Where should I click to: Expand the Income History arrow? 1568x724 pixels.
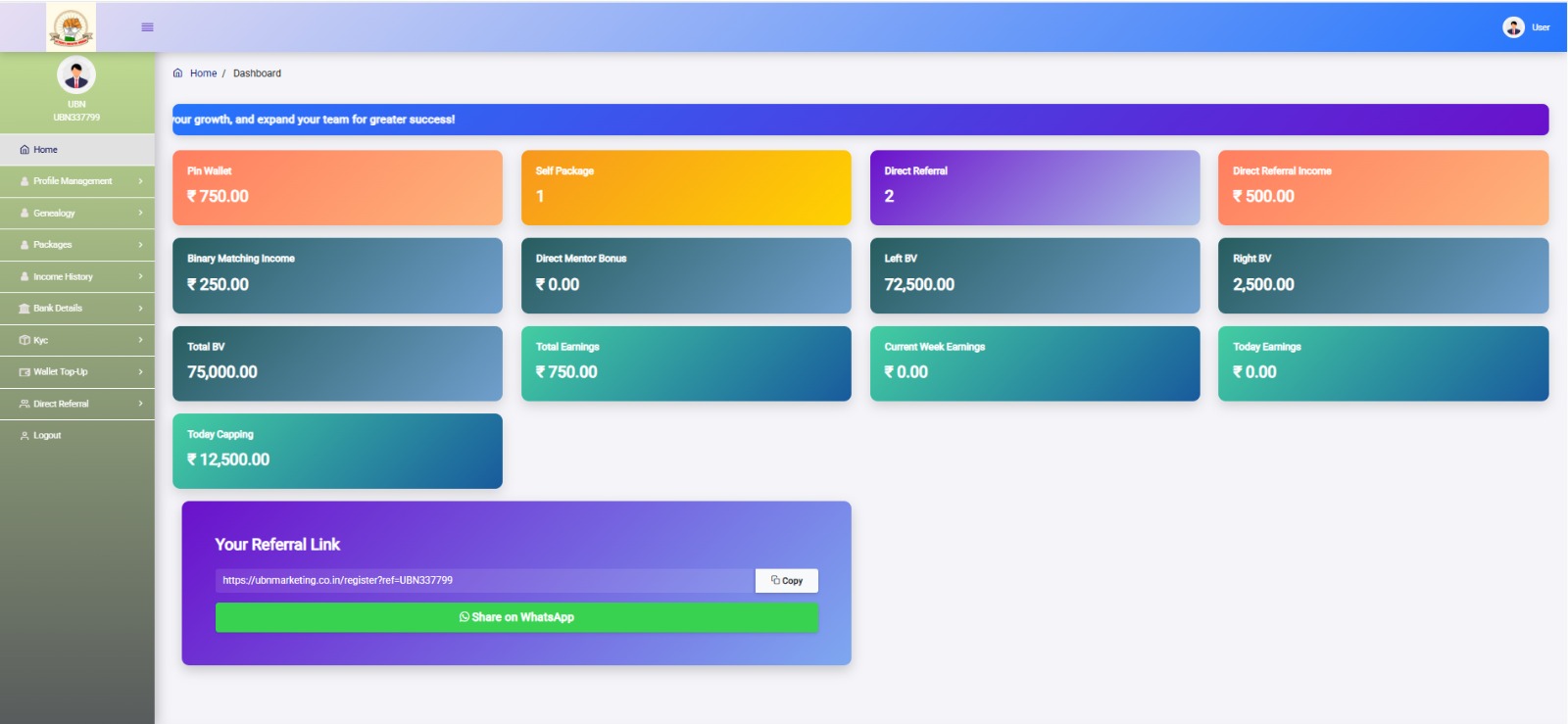point(140,276)
